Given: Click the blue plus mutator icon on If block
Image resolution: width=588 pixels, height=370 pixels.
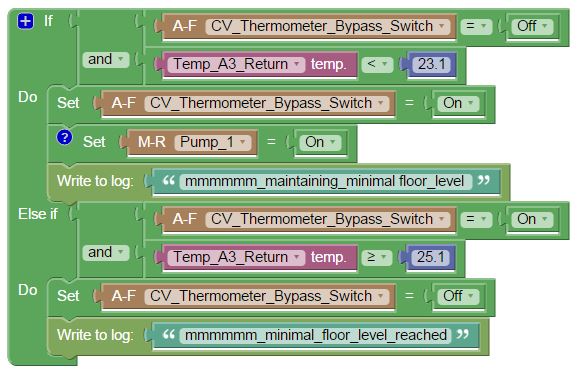Looking at the screenshot, I should tap(25, 21).
